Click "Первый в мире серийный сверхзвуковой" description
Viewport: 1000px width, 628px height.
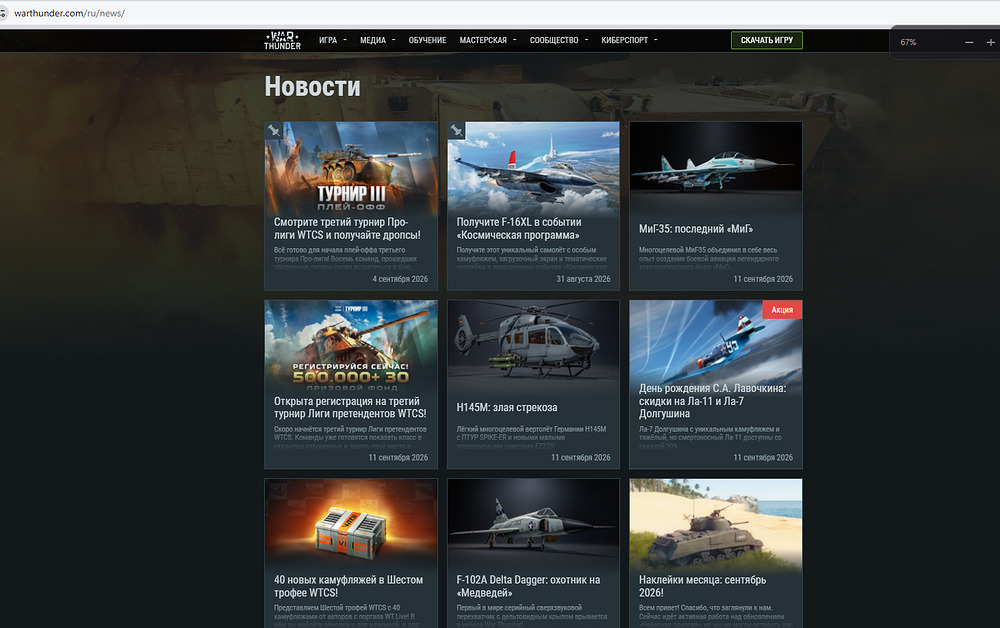pyautogui.click(x=531, y=615)
